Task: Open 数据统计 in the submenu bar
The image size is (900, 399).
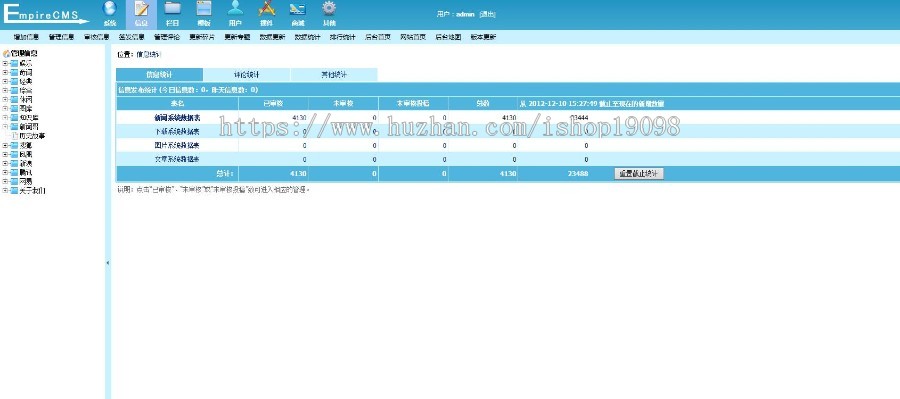Action: point(307,37)
